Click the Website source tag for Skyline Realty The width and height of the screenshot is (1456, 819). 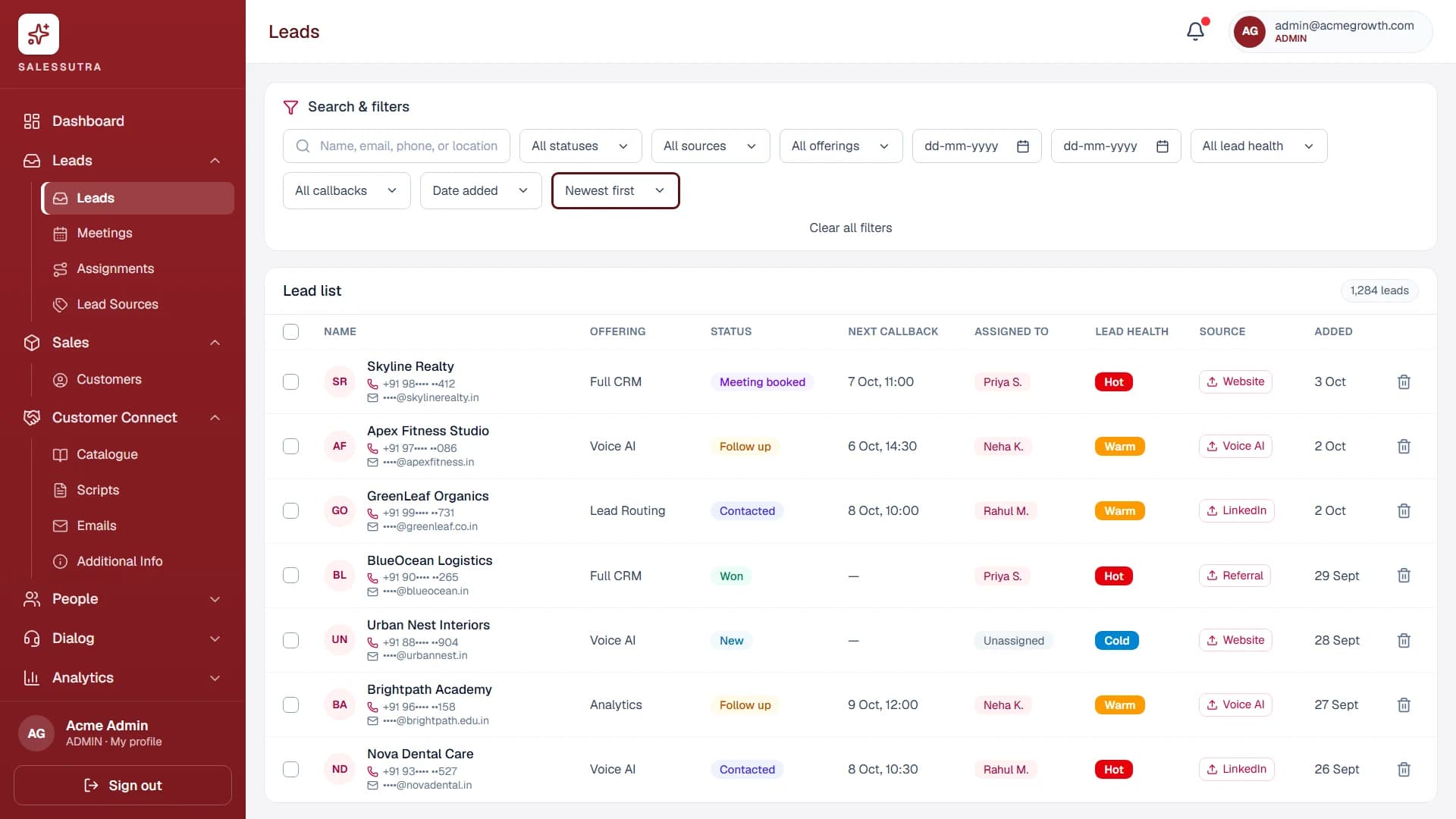pyautogui.click(x=1235, y=381)
